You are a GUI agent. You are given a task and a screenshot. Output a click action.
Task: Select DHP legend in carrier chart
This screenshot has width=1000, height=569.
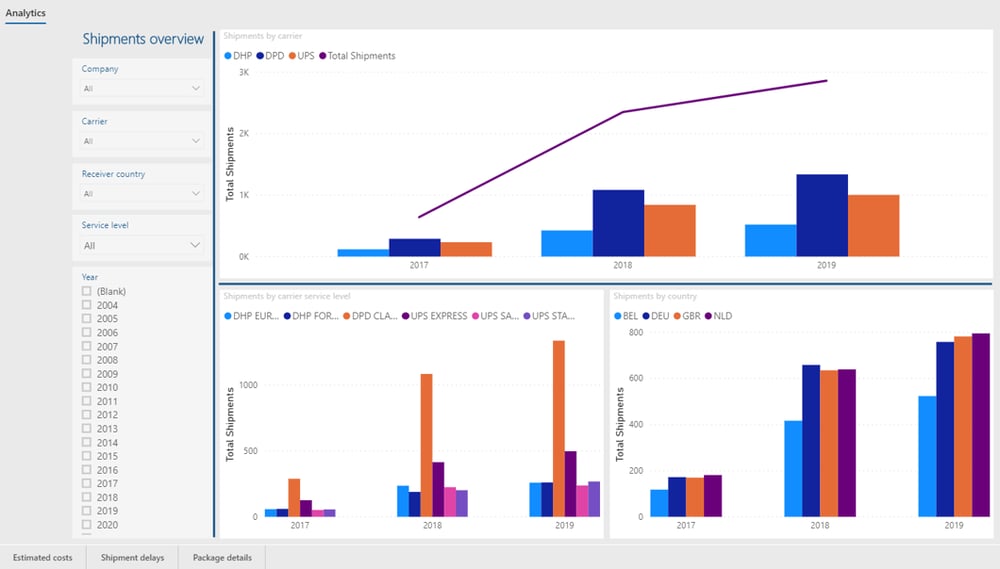(239, 56)
